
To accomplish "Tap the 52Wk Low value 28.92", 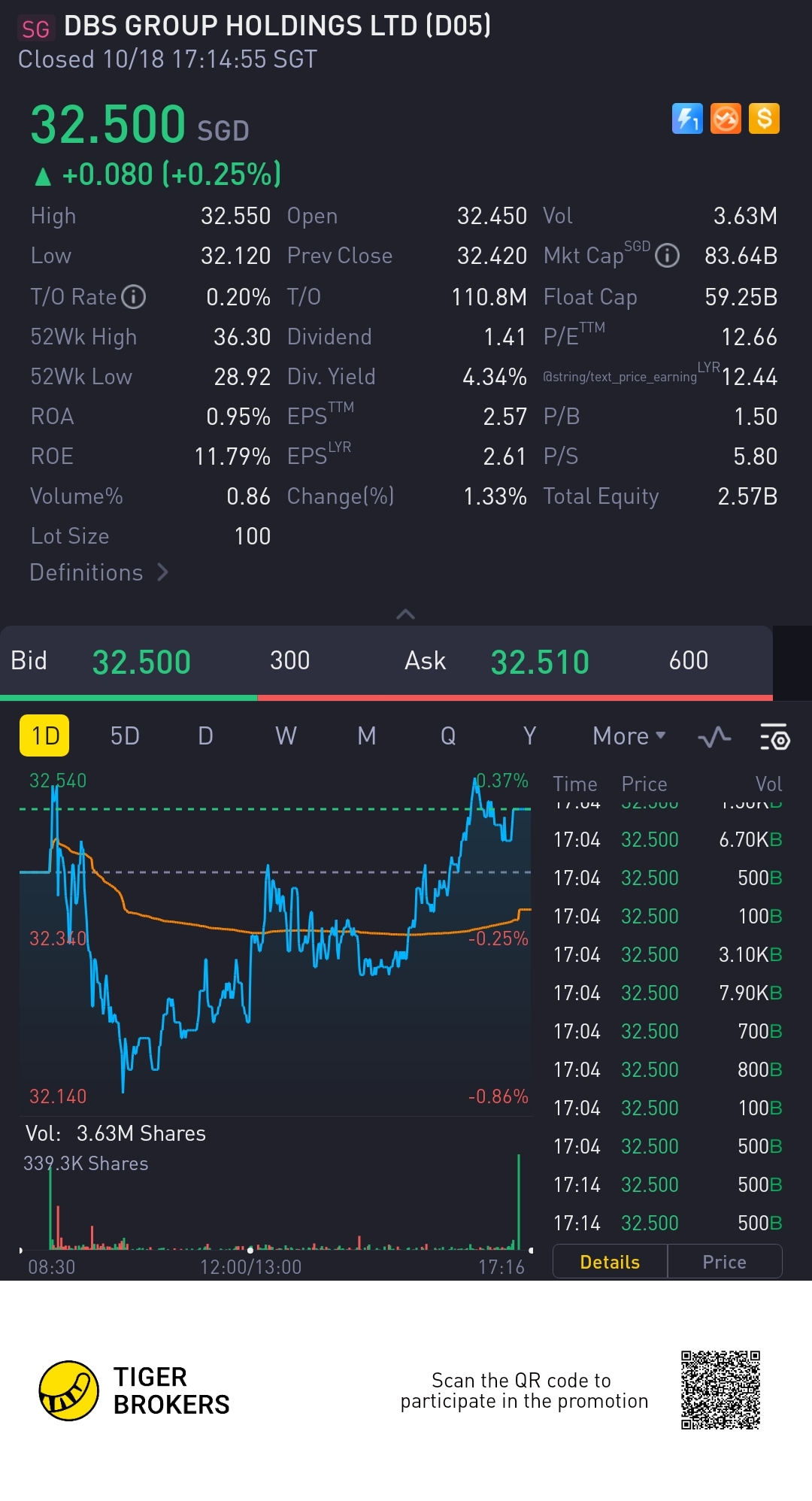I will (x=242, y=377).
